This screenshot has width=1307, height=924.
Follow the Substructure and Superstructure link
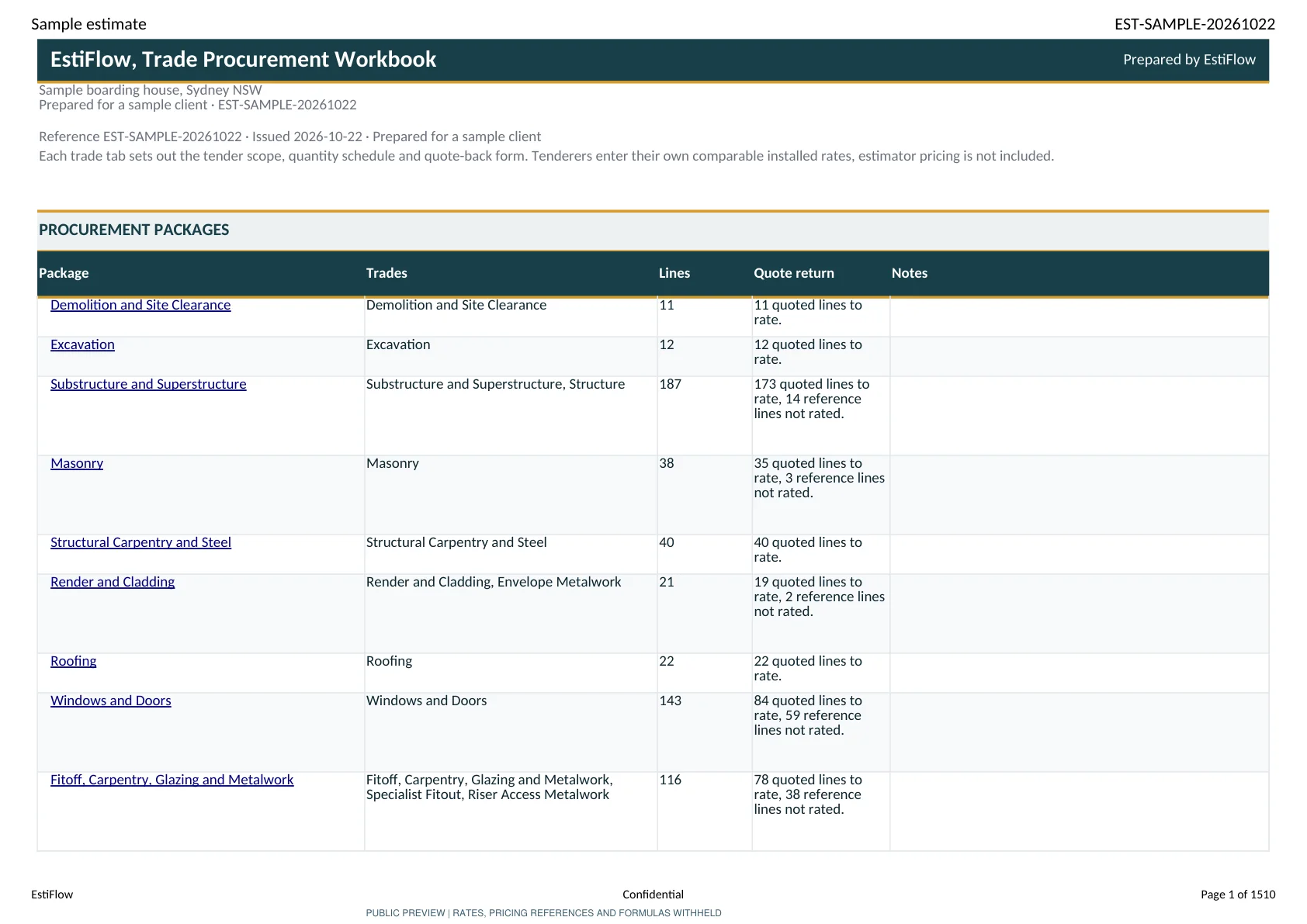(x=148, y=384)
